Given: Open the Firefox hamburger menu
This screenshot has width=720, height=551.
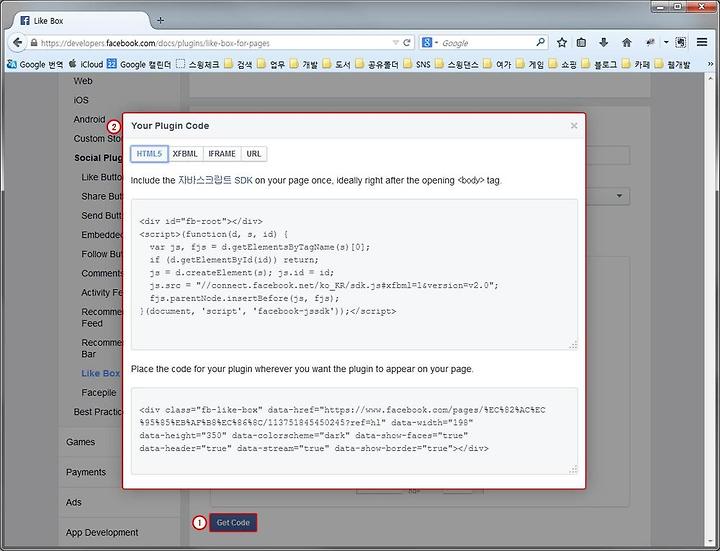Looking at the screenshot, I should [x=702, y=42].
